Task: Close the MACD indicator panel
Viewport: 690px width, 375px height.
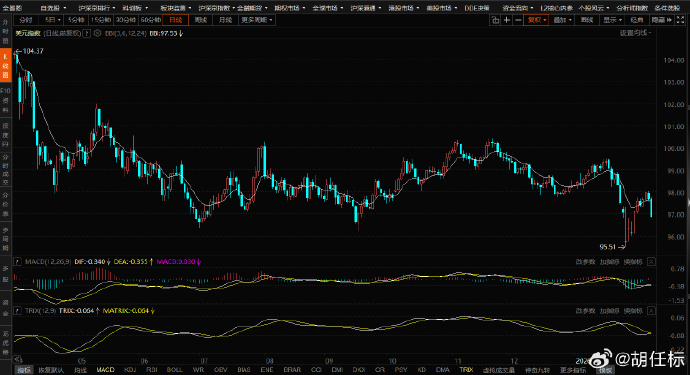Action: click(x=651, y=262)
